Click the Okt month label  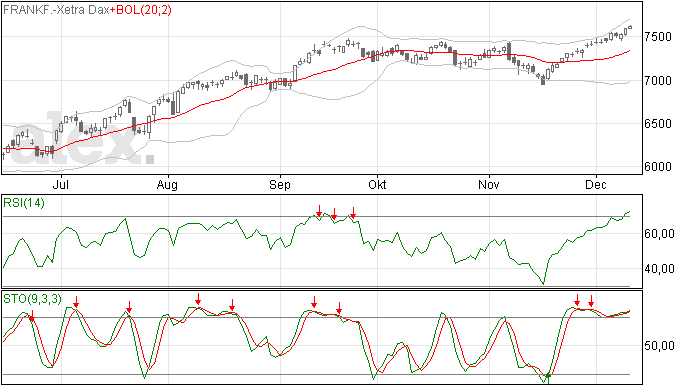point(377,184)
